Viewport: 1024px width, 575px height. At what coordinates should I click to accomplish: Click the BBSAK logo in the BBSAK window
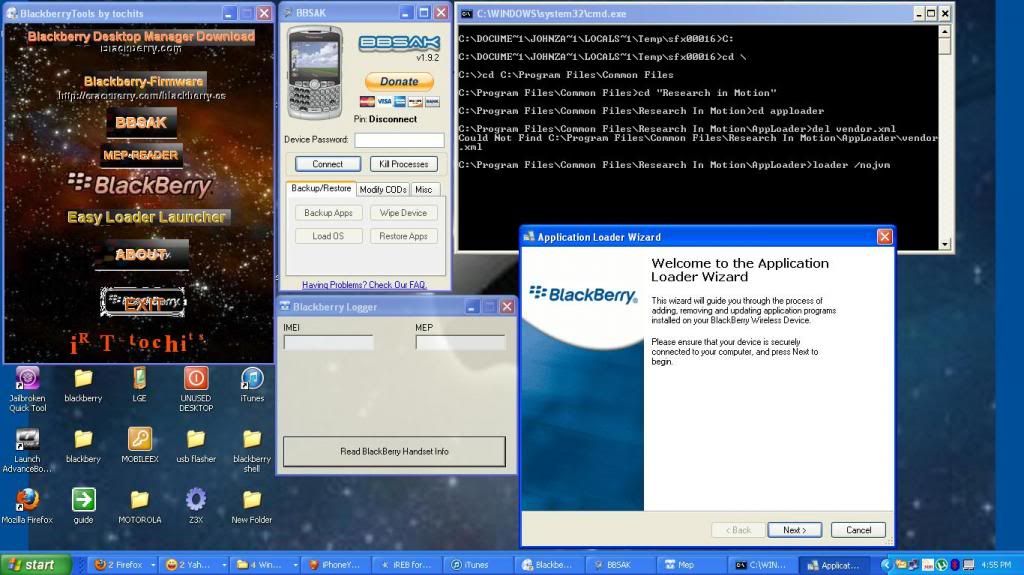399,43
